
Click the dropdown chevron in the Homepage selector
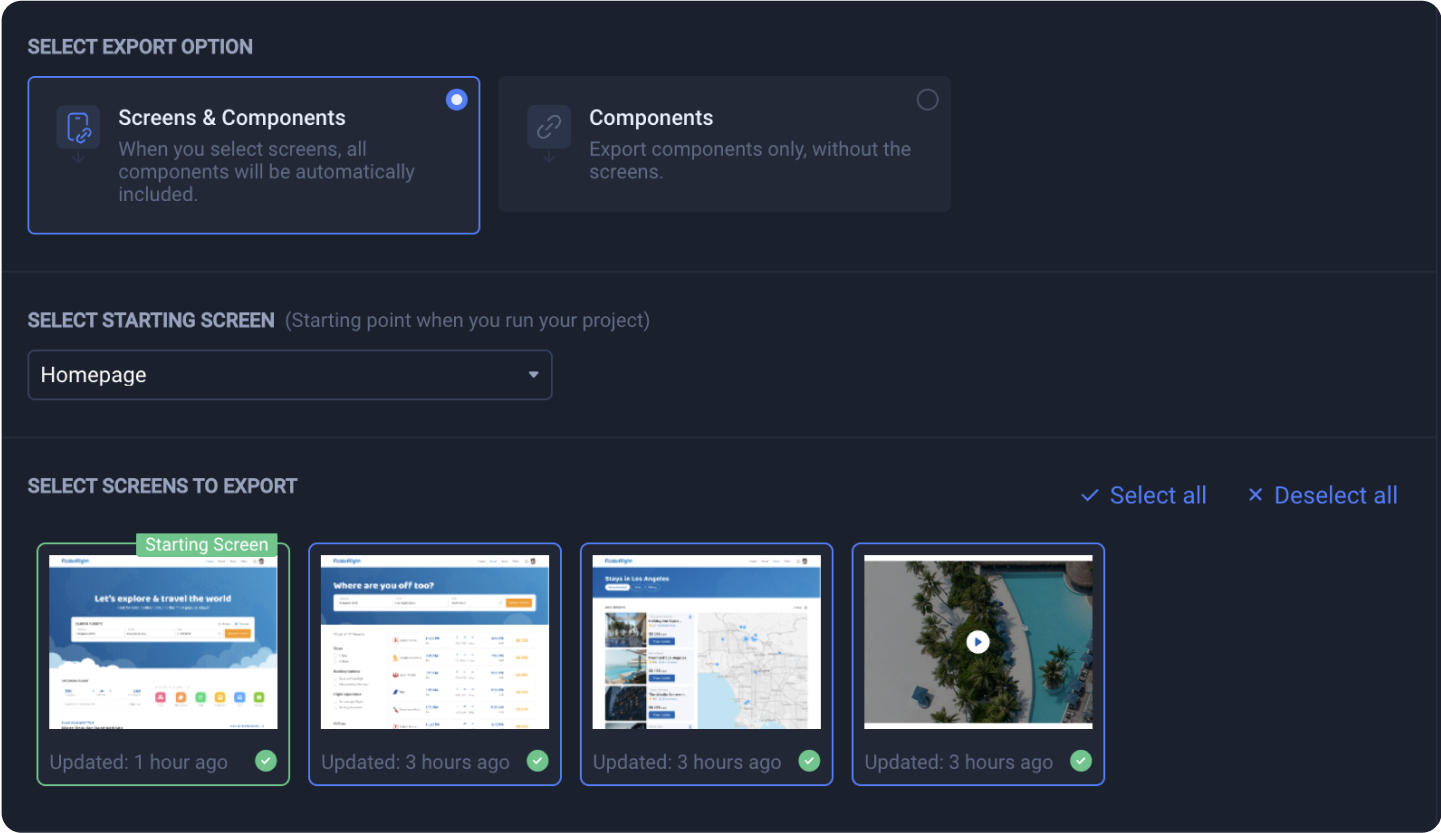[x=534, y=374]
